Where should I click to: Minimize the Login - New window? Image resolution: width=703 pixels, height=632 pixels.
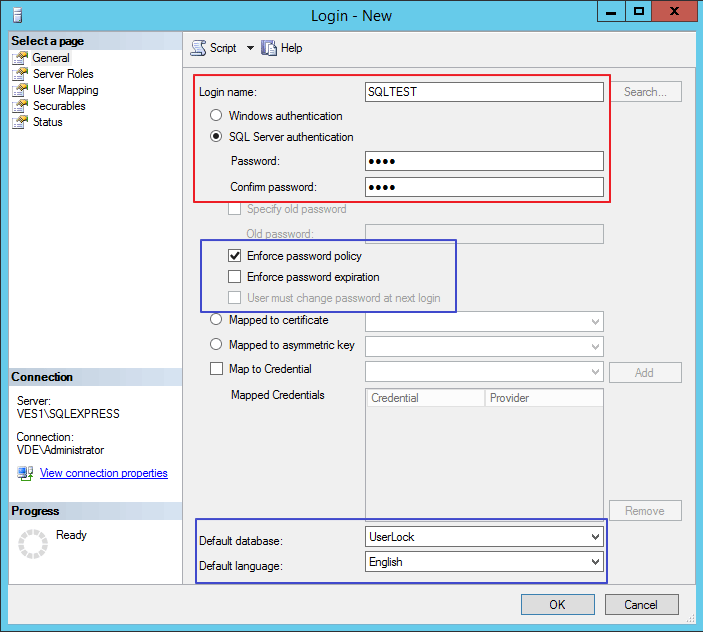click(x=611, y=12)
